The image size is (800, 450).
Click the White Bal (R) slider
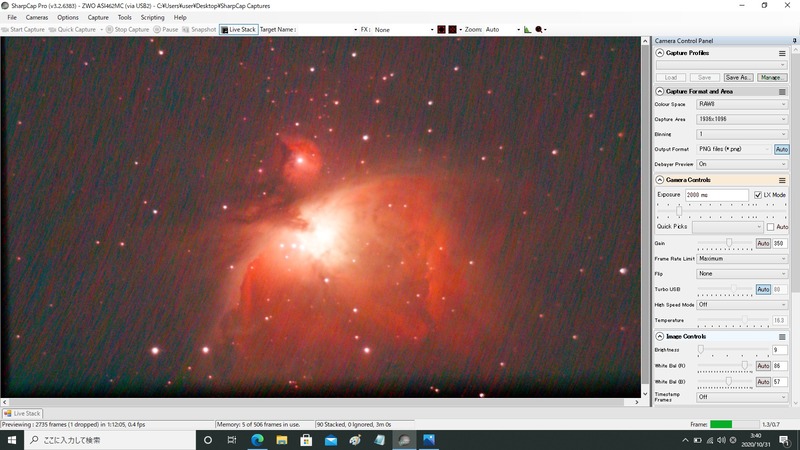[725, 366]
